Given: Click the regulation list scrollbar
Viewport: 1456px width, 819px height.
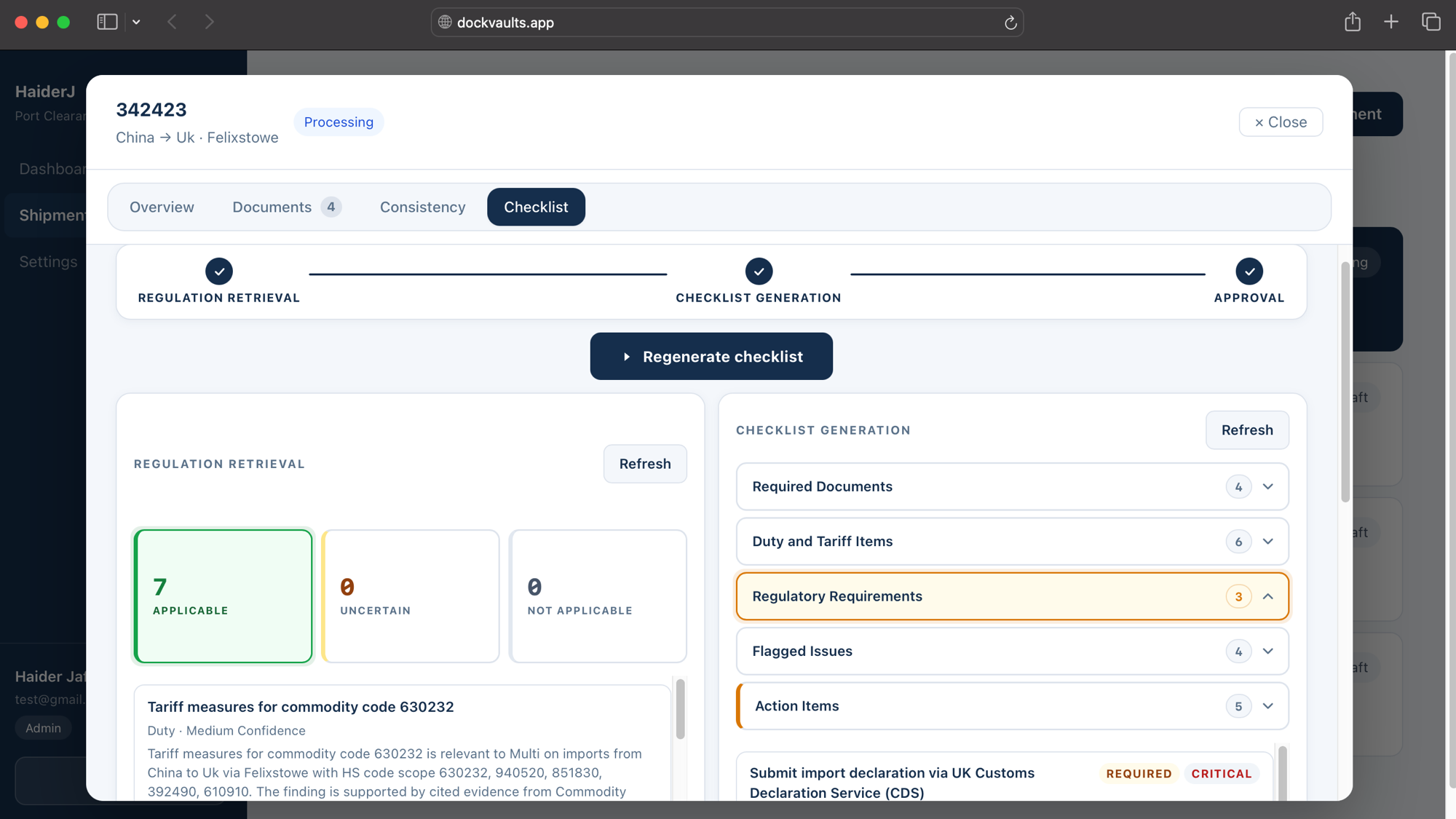Looking at the screenshot, I should coord(680,710).
